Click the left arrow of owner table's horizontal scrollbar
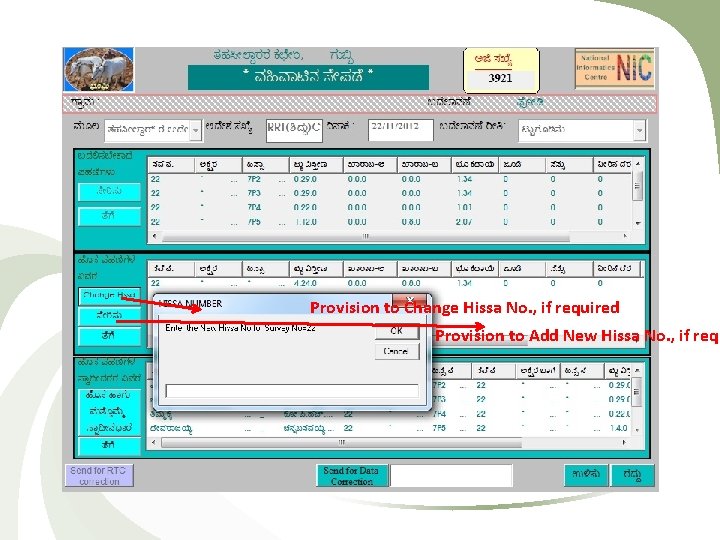The width and height of the screenshot is (720, 540). pos(154,443)
